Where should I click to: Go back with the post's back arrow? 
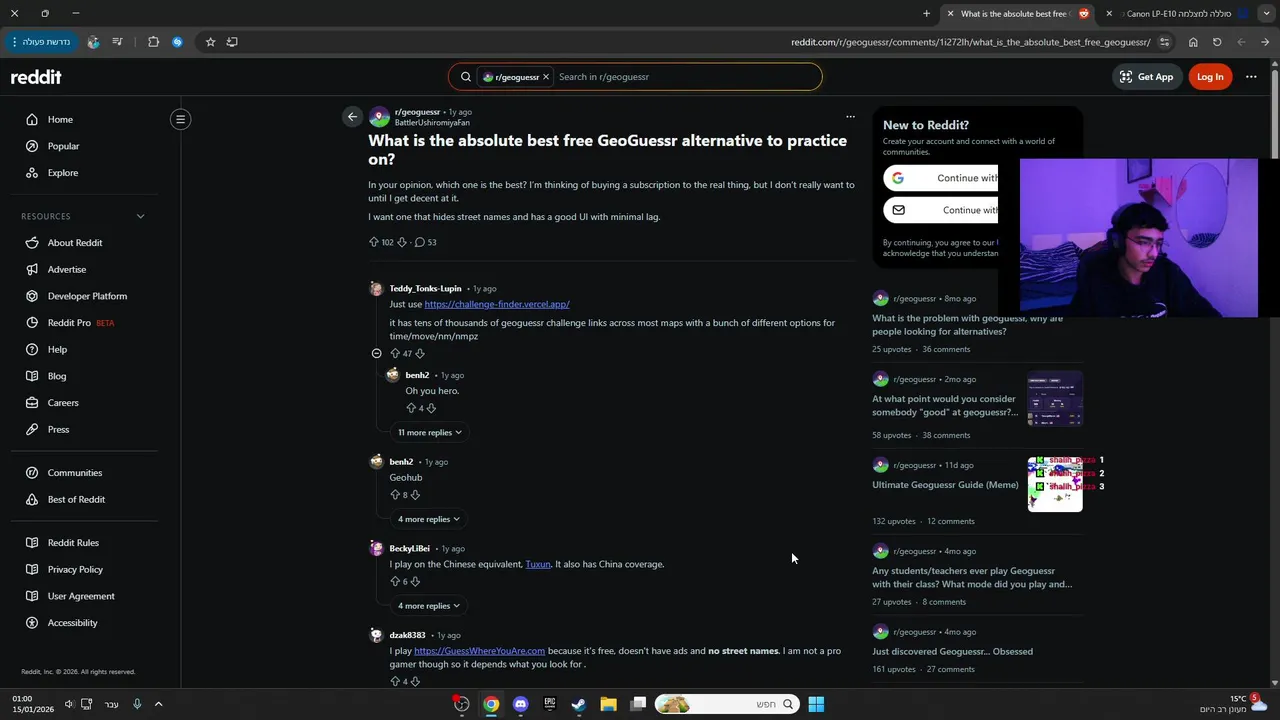352,117
